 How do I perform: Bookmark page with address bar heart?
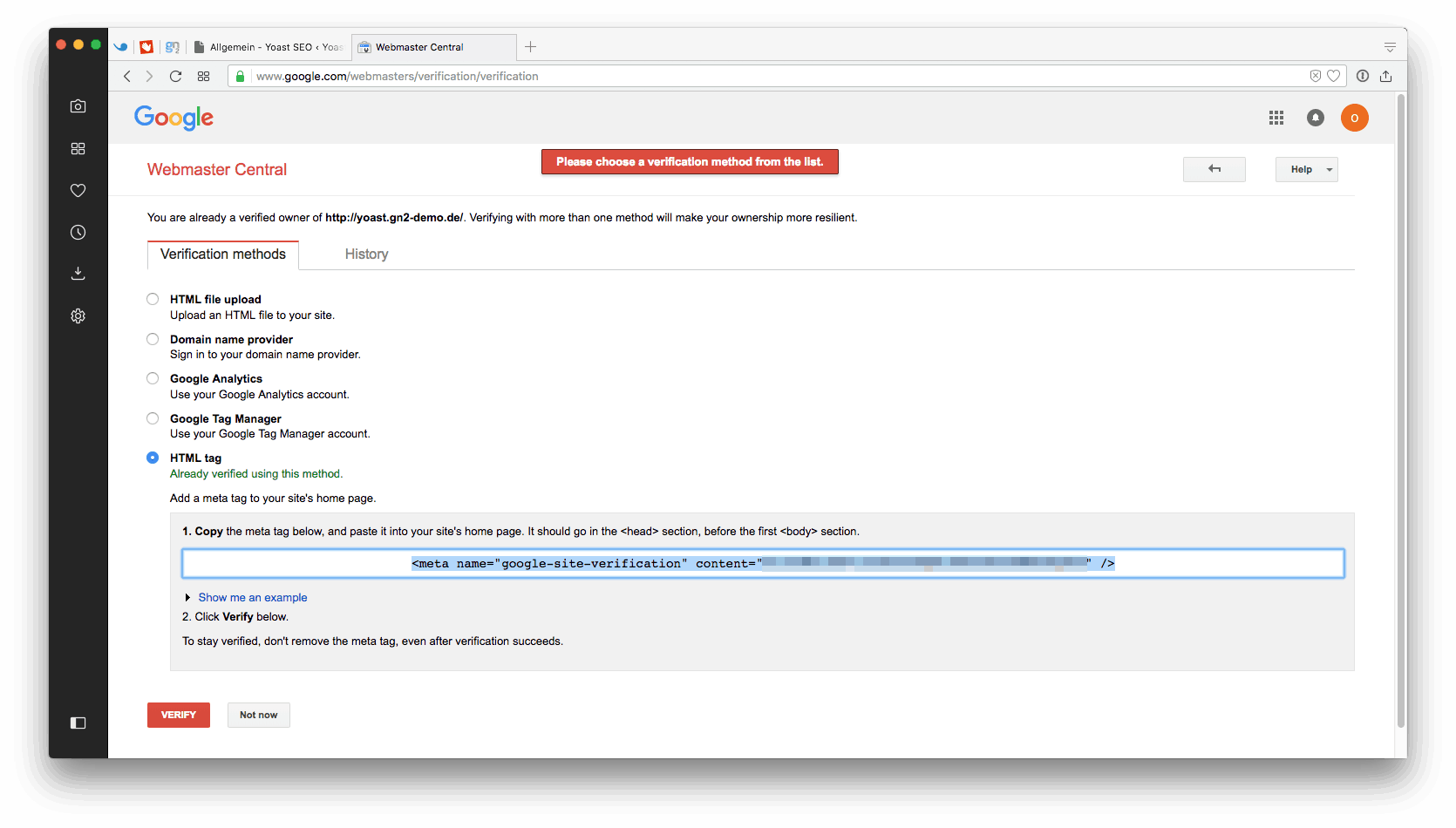(1333, 76)
